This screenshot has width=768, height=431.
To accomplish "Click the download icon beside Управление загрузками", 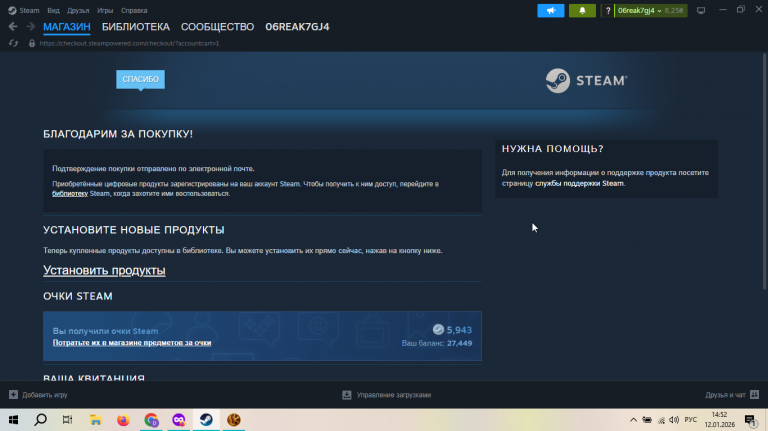I will [347, 395].
